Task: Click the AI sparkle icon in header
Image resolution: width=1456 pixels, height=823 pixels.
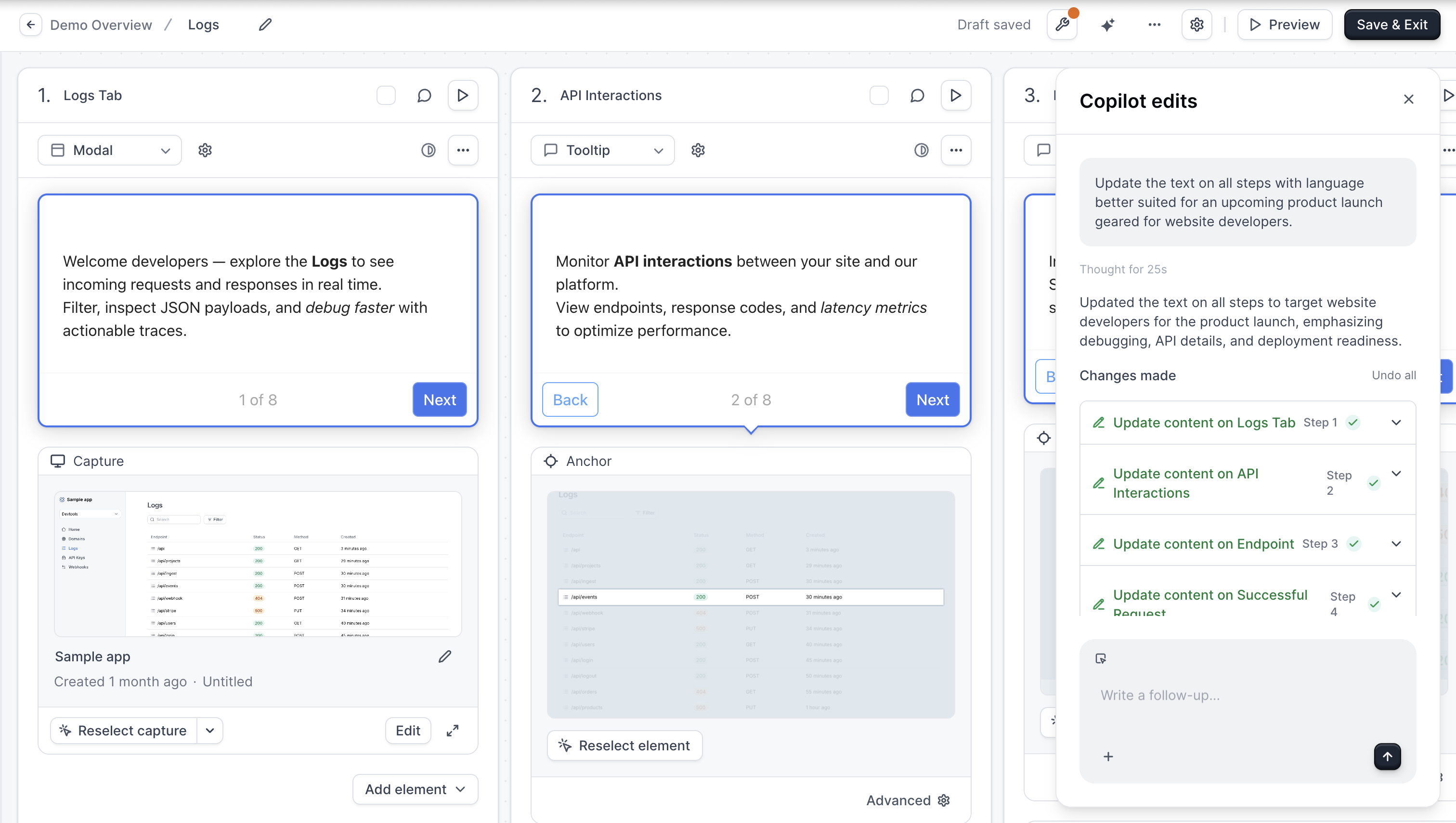Action: pos(1108,25)
